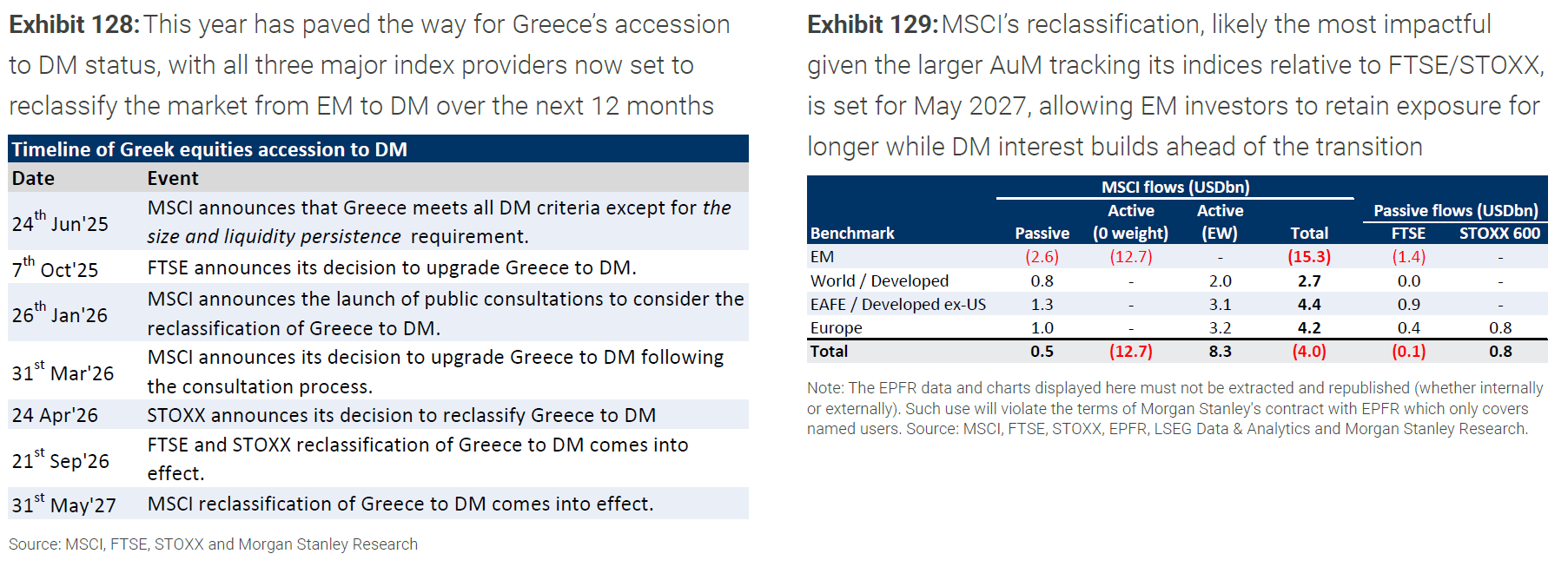Select the Total row 8.3 value

(x=1220, y=352)
